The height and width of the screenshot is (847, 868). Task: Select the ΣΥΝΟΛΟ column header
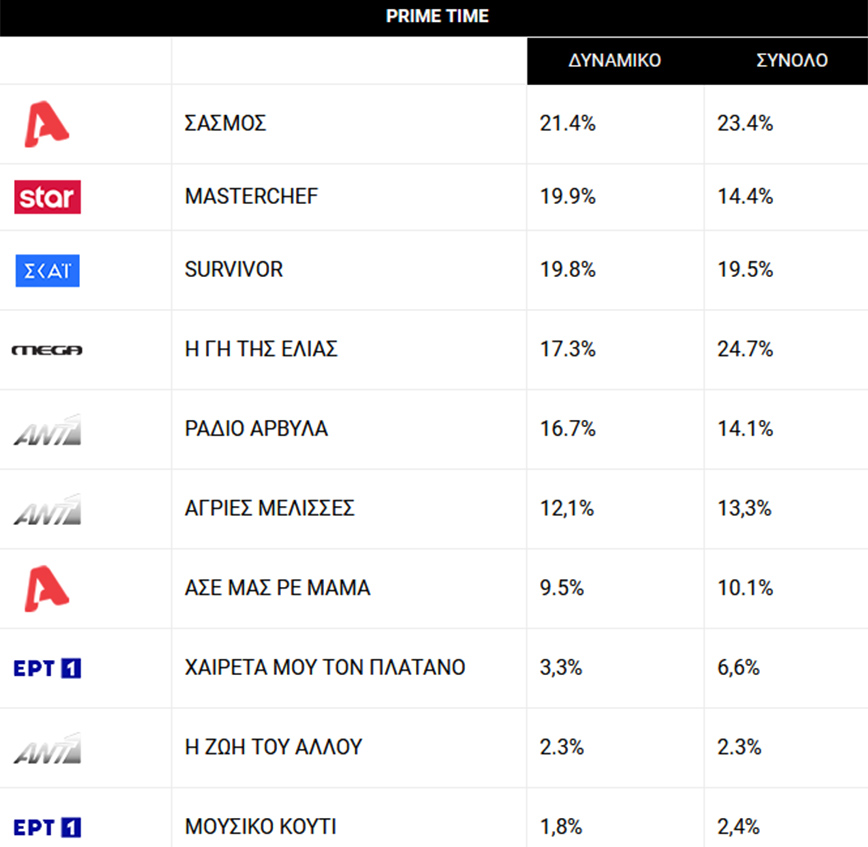(x=792, y=60)
